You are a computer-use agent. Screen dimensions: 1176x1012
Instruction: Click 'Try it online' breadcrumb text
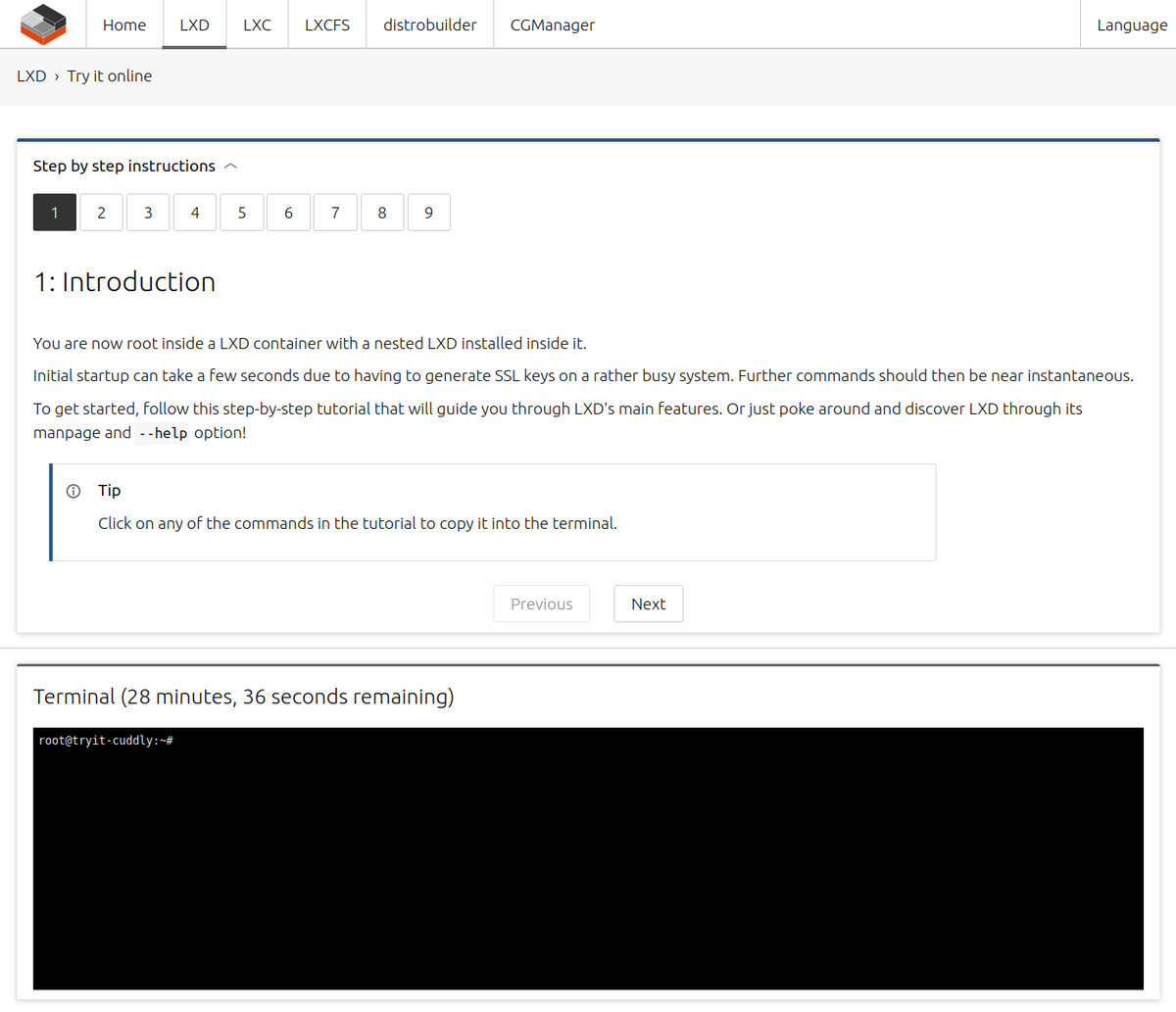(110, 76)
